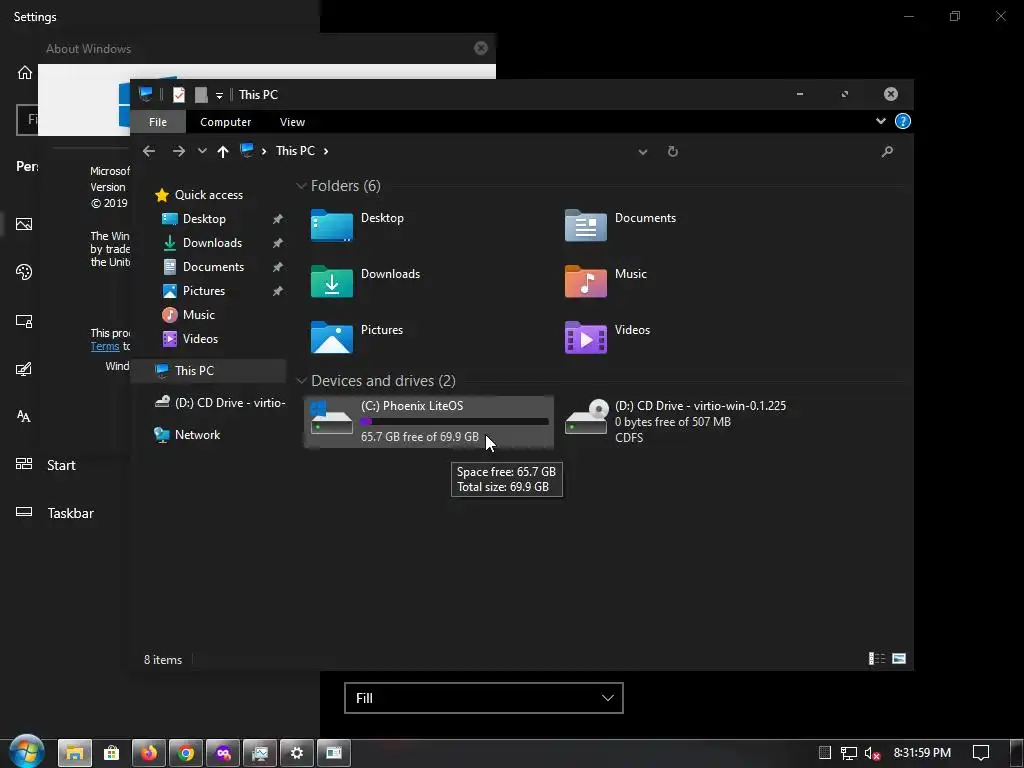The image size is (1024, 768).
Task: Select the Desktop folder icon in main pane
Action: tap(332, 225)
